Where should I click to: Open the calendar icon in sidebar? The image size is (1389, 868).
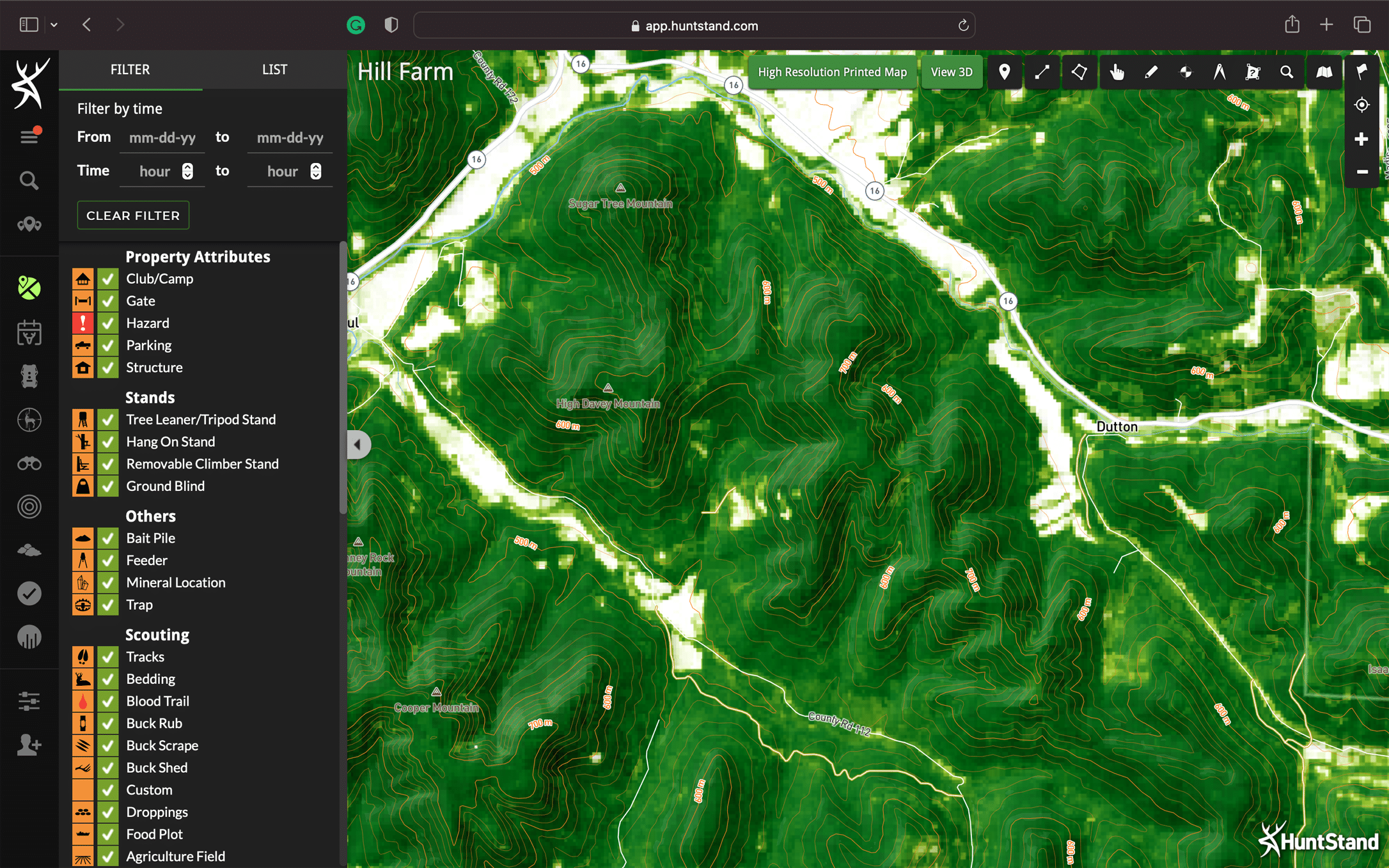(29, 332)
